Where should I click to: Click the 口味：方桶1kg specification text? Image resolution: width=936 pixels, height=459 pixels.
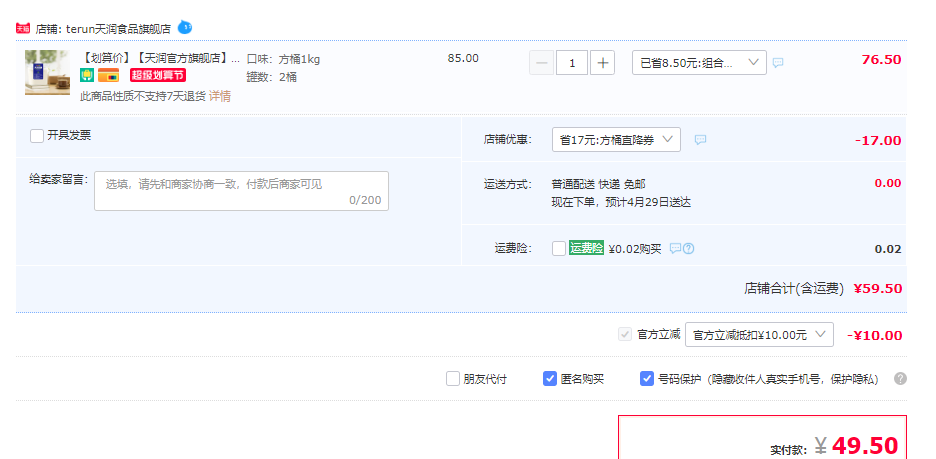pos(284,59)
